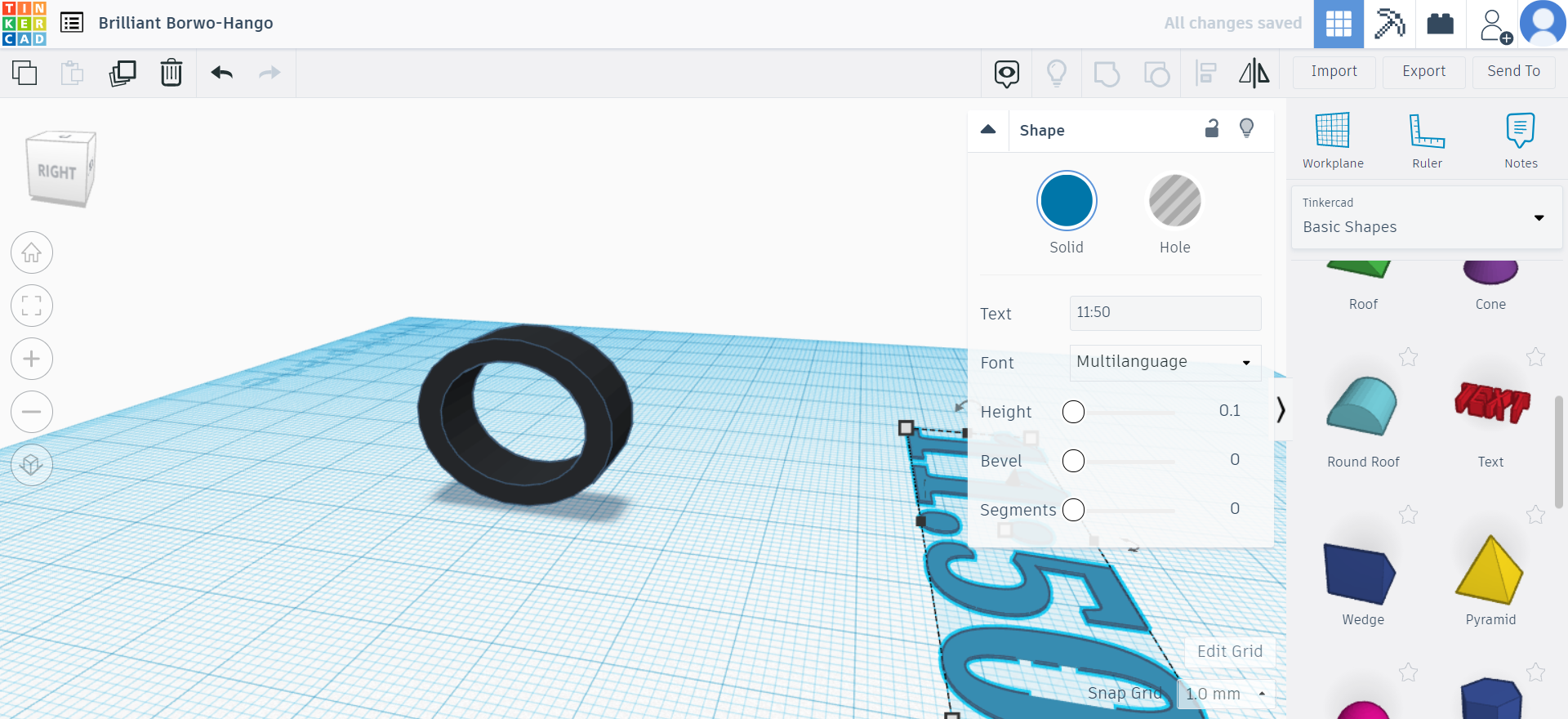This screenshot has height=719, width=1568.
Task: Collapse the Shape panel
Action: (x=988, y=129)
